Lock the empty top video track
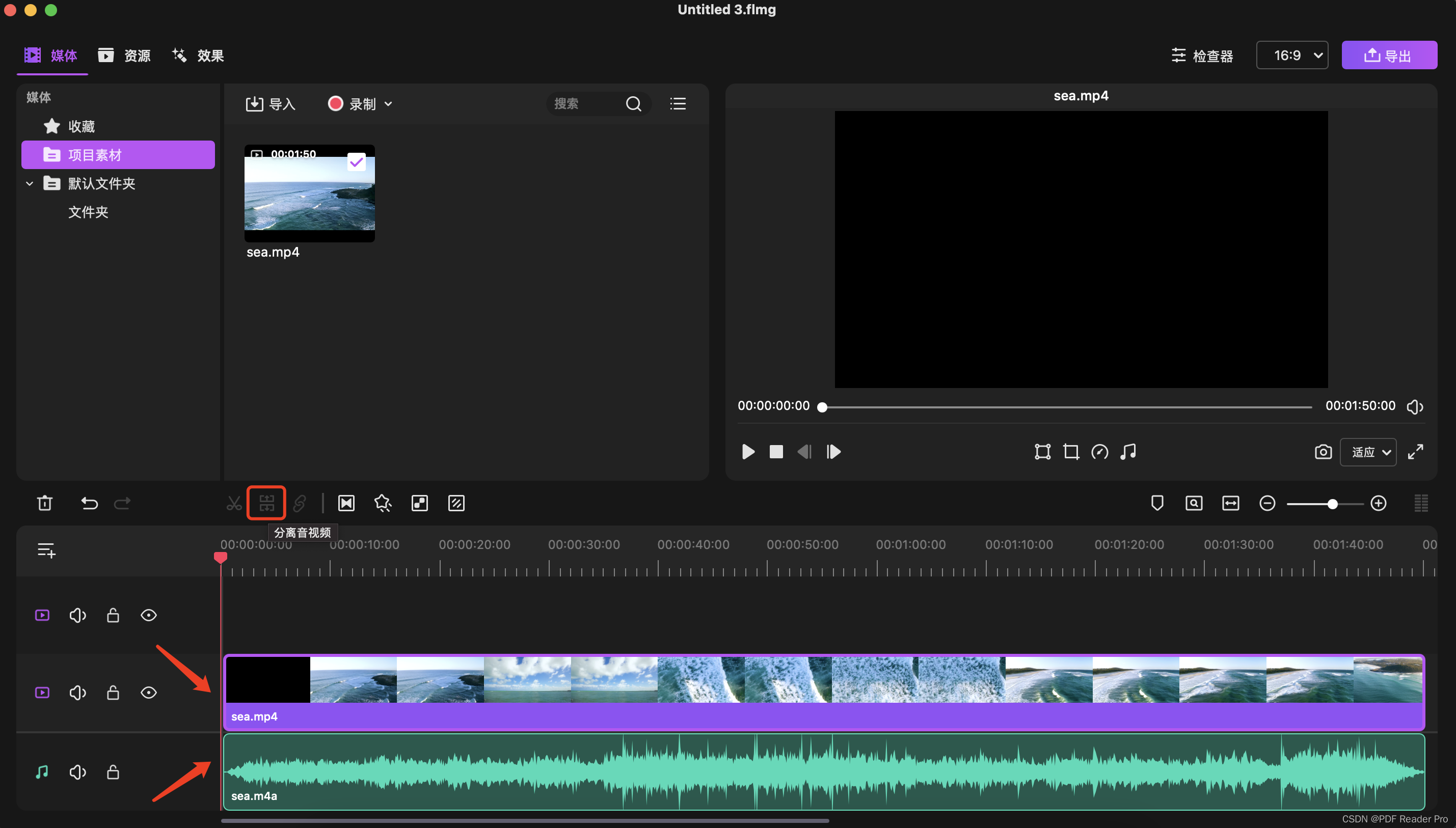The image size is (1456, 828). (113, 615)
